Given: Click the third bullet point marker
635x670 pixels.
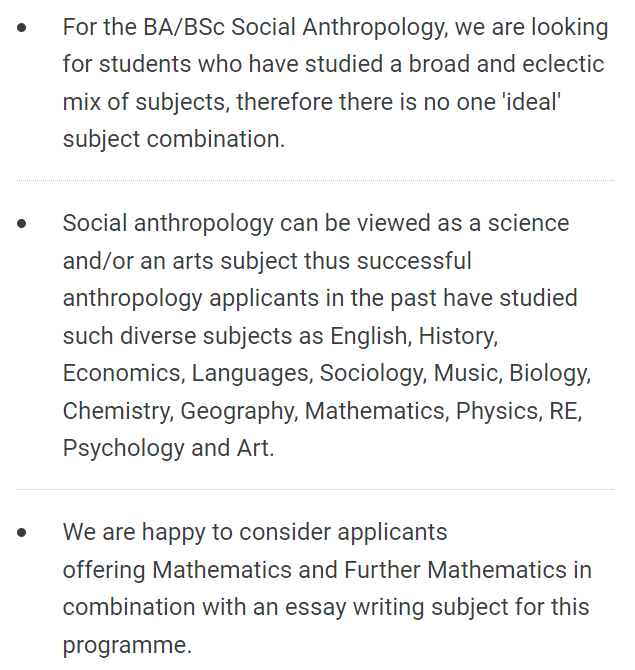Looking at the screenshot, I should point(23,533).
